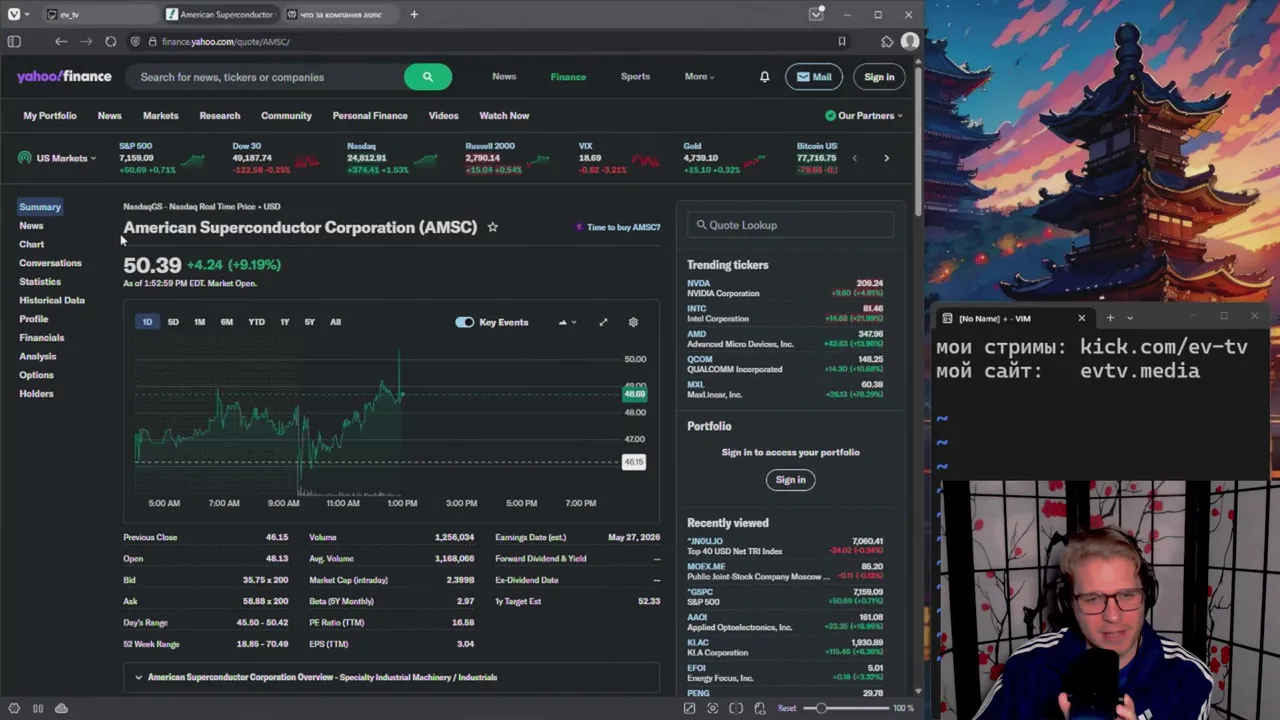The width and height of the screenshot is (1280, 720).
Task: Open Personal Finance nav menu
Action: click(370, 116)
